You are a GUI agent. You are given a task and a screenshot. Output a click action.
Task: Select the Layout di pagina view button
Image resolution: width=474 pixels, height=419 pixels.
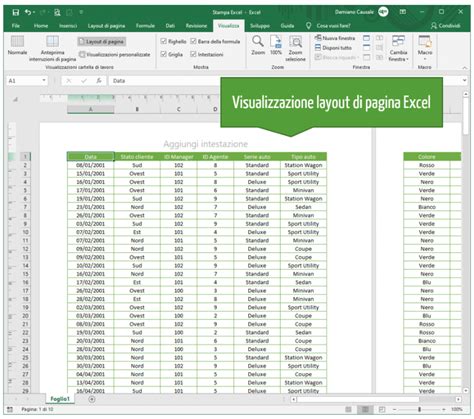(102, 42)
